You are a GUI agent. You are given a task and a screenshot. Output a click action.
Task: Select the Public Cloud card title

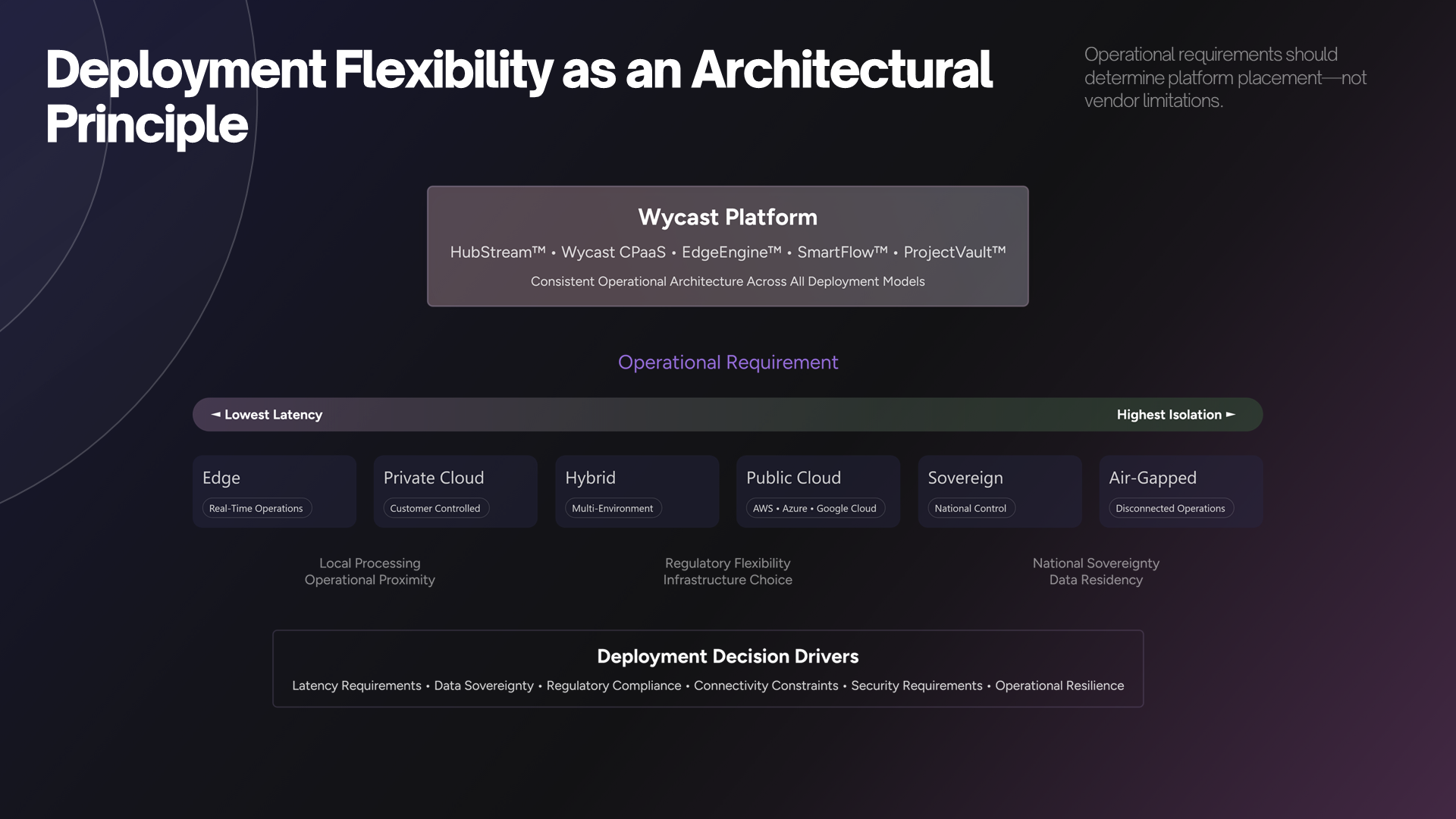point(794,478)
